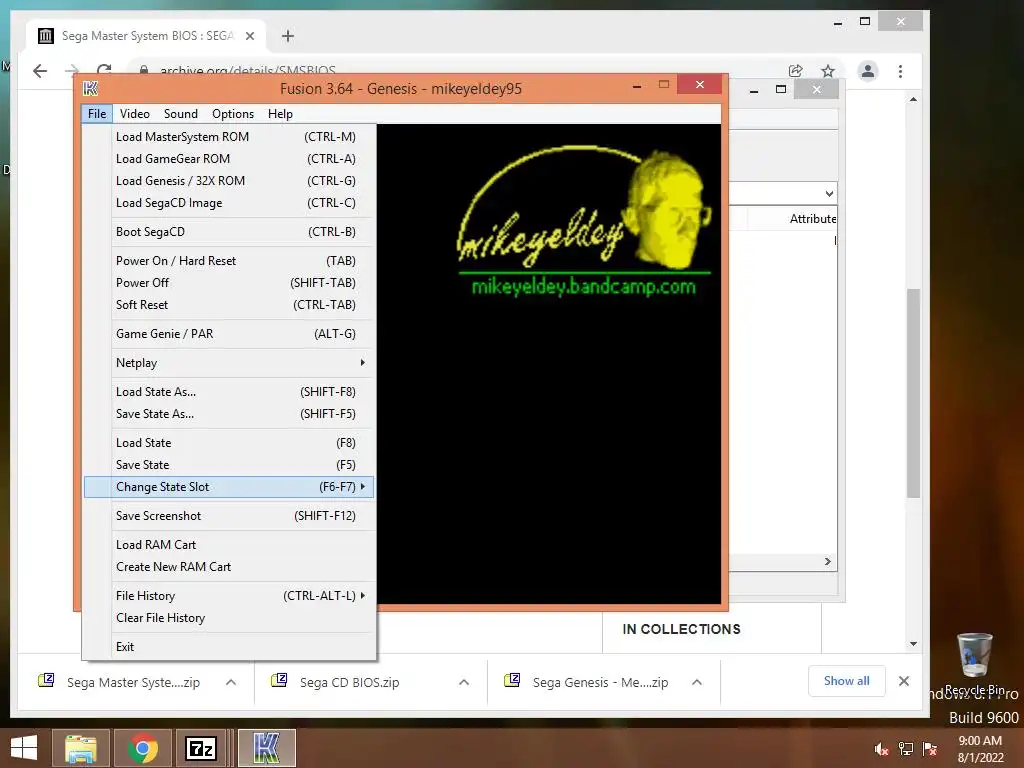The width and height of the screenshot is (1024, 768).
Task: Open 7-Zip from the taskbar
Action: click(x=201, y=748)
